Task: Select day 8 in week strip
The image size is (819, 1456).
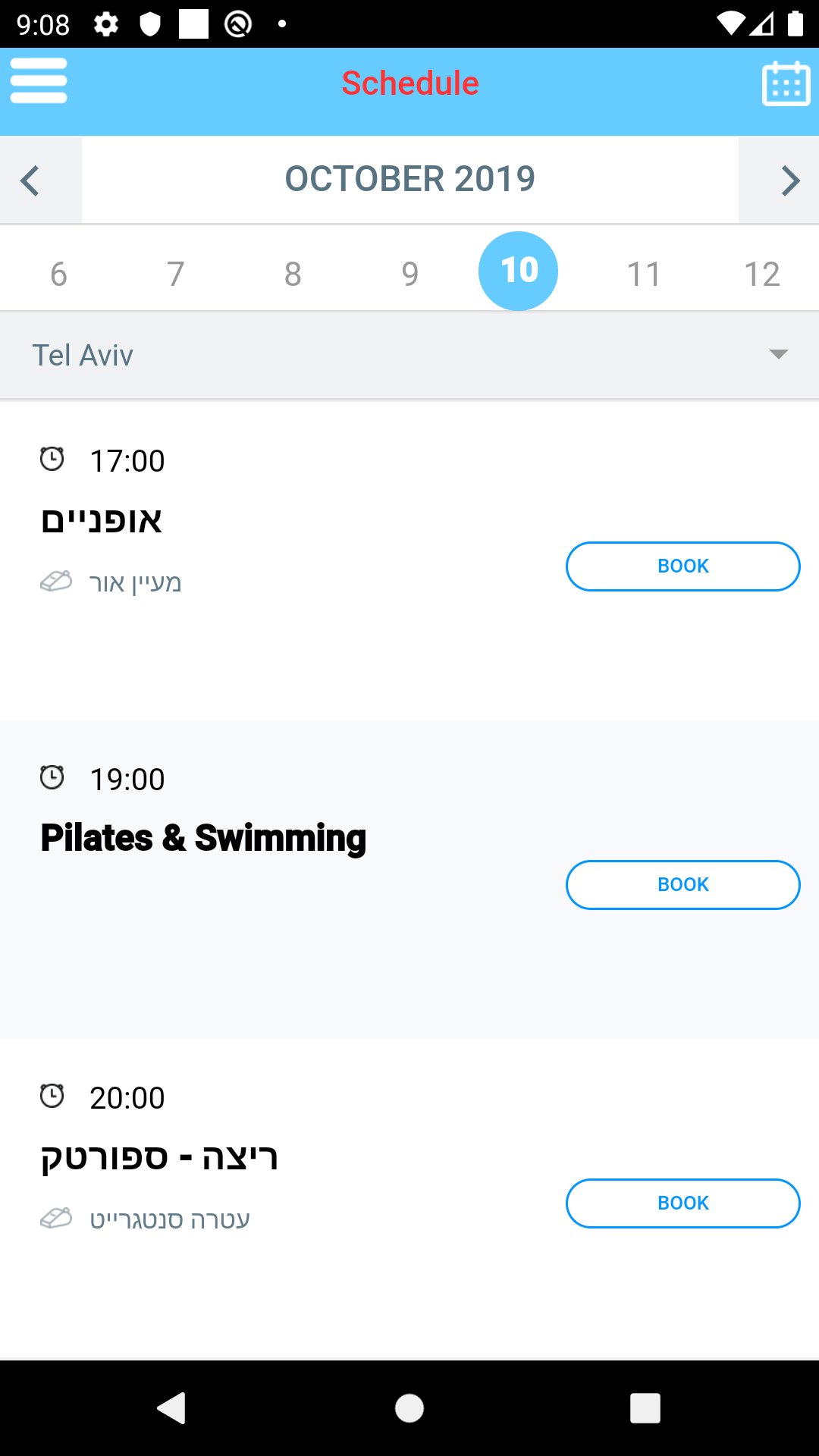Action: (x=293, y=274)
